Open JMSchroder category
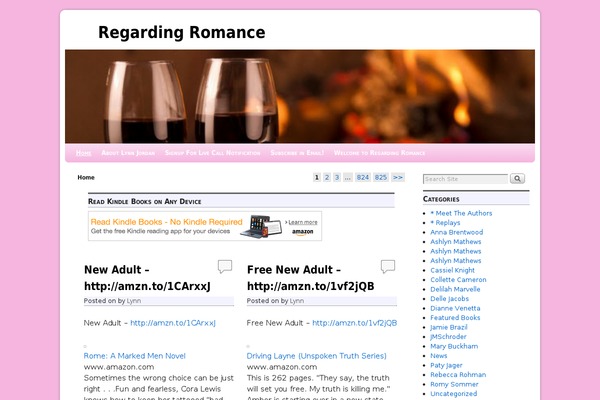 (x=448, y=336)
